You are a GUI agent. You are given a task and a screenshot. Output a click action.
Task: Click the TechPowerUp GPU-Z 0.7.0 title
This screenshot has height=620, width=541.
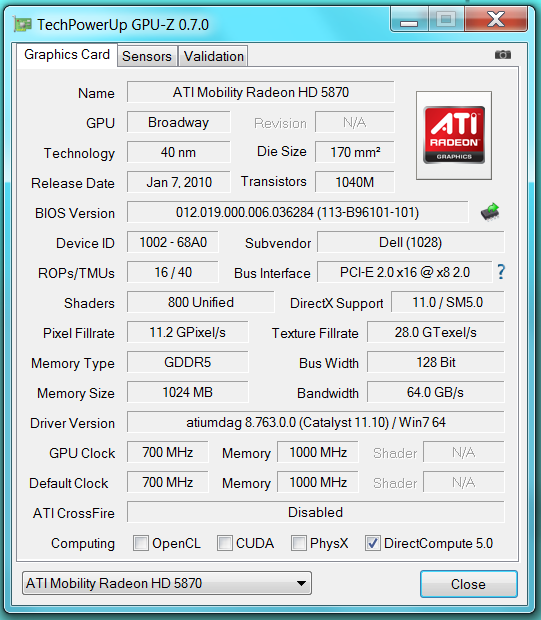pos(123,25)
